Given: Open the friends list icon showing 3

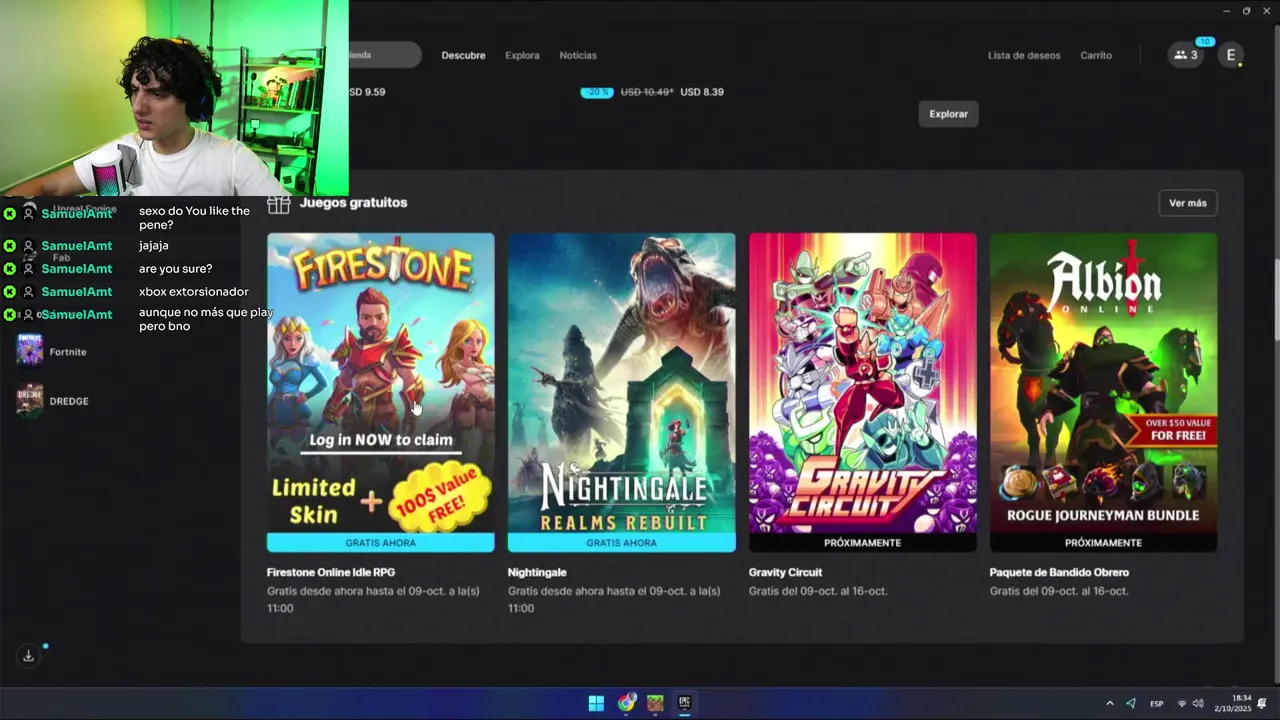Looking at the screenshot, I should (x=1186, y=55).
